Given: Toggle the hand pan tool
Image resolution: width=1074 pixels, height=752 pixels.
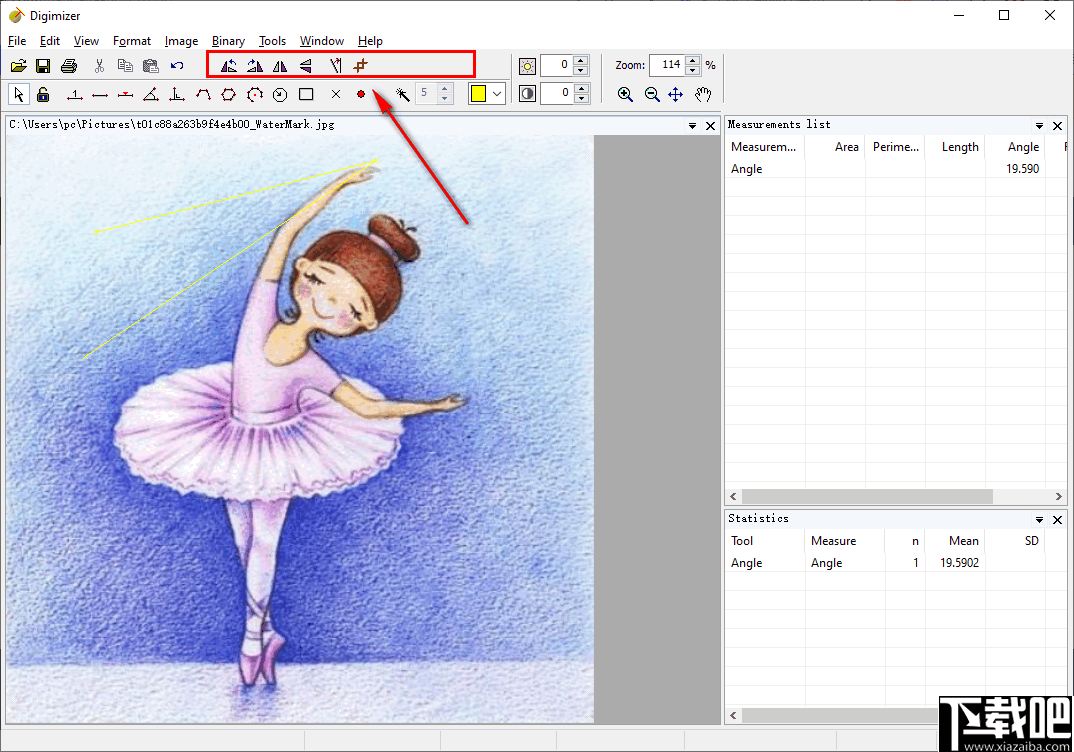Looking at the screenshot, I should [x=703, y=94].
